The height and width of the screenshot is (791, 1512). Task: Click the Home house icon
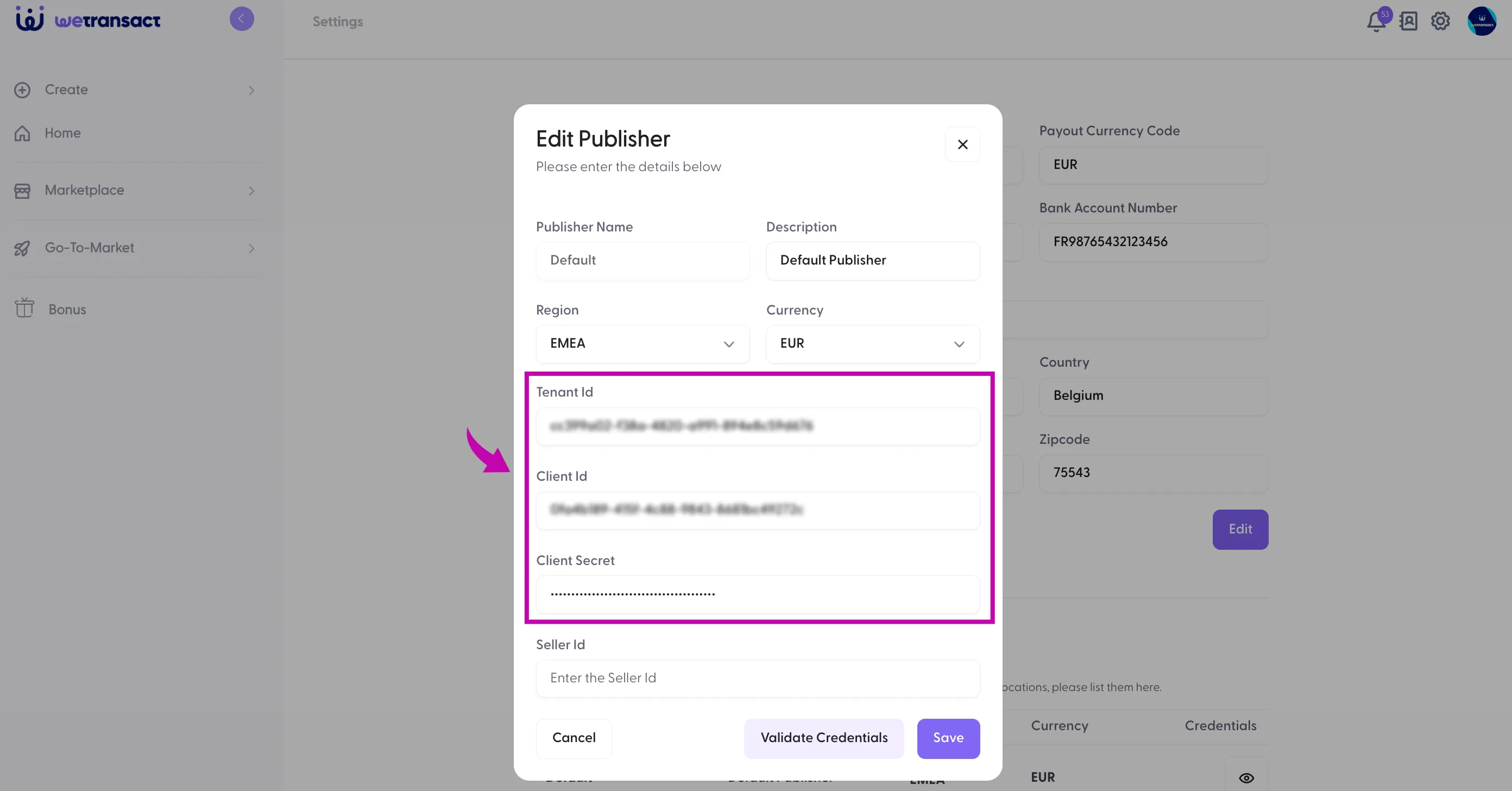tap(22, 133)
